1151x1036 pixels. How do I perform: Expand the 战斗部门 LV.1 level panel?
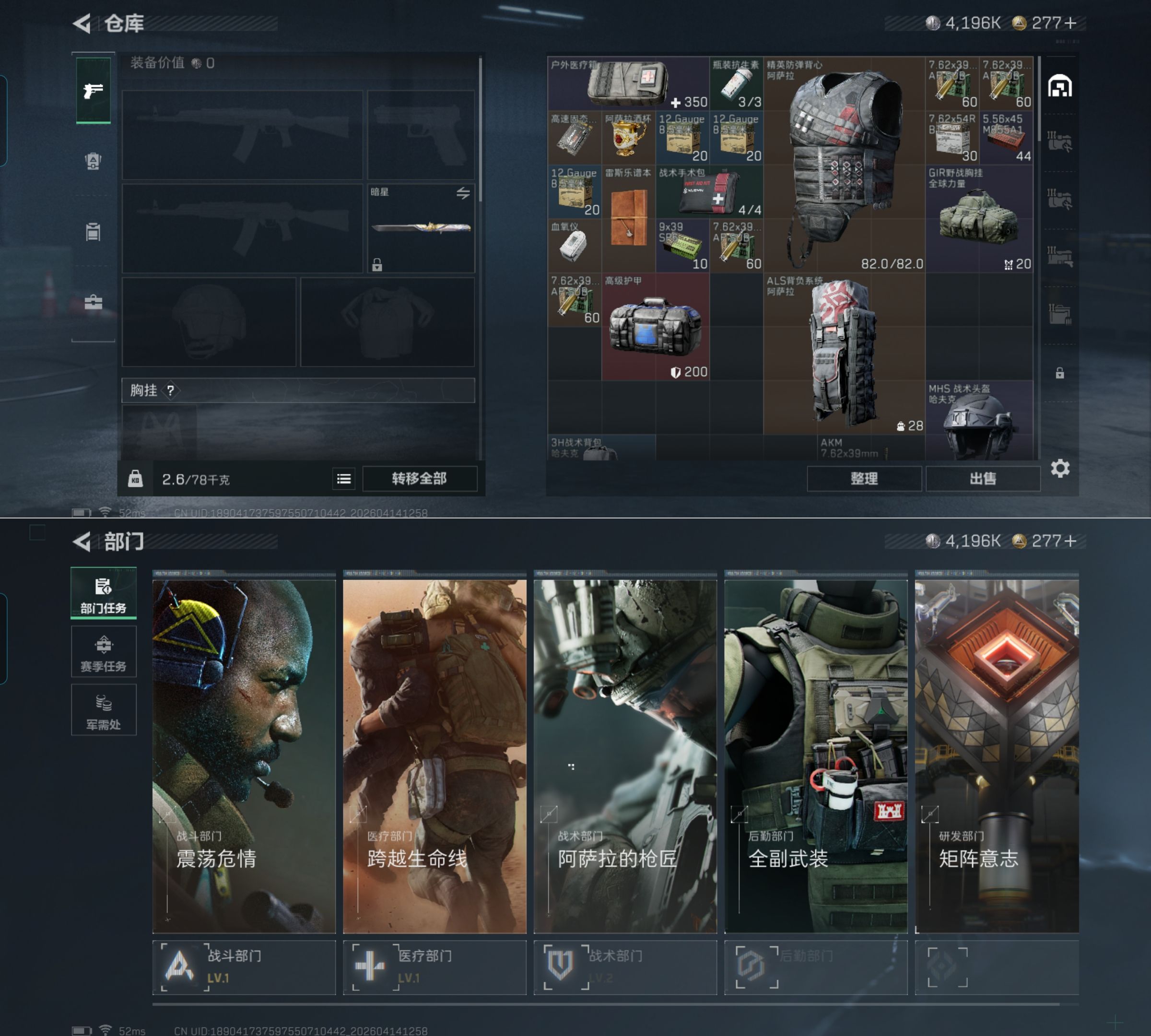244,967
